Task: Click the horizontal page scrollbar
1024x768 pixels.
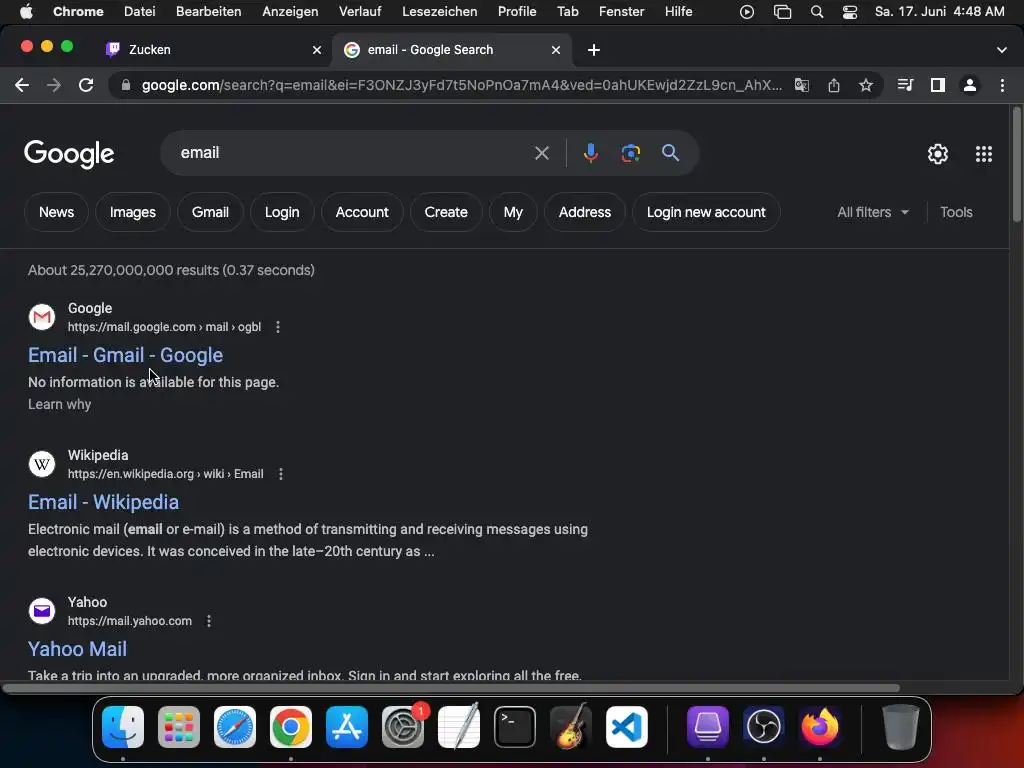Action: coord(451,688)
